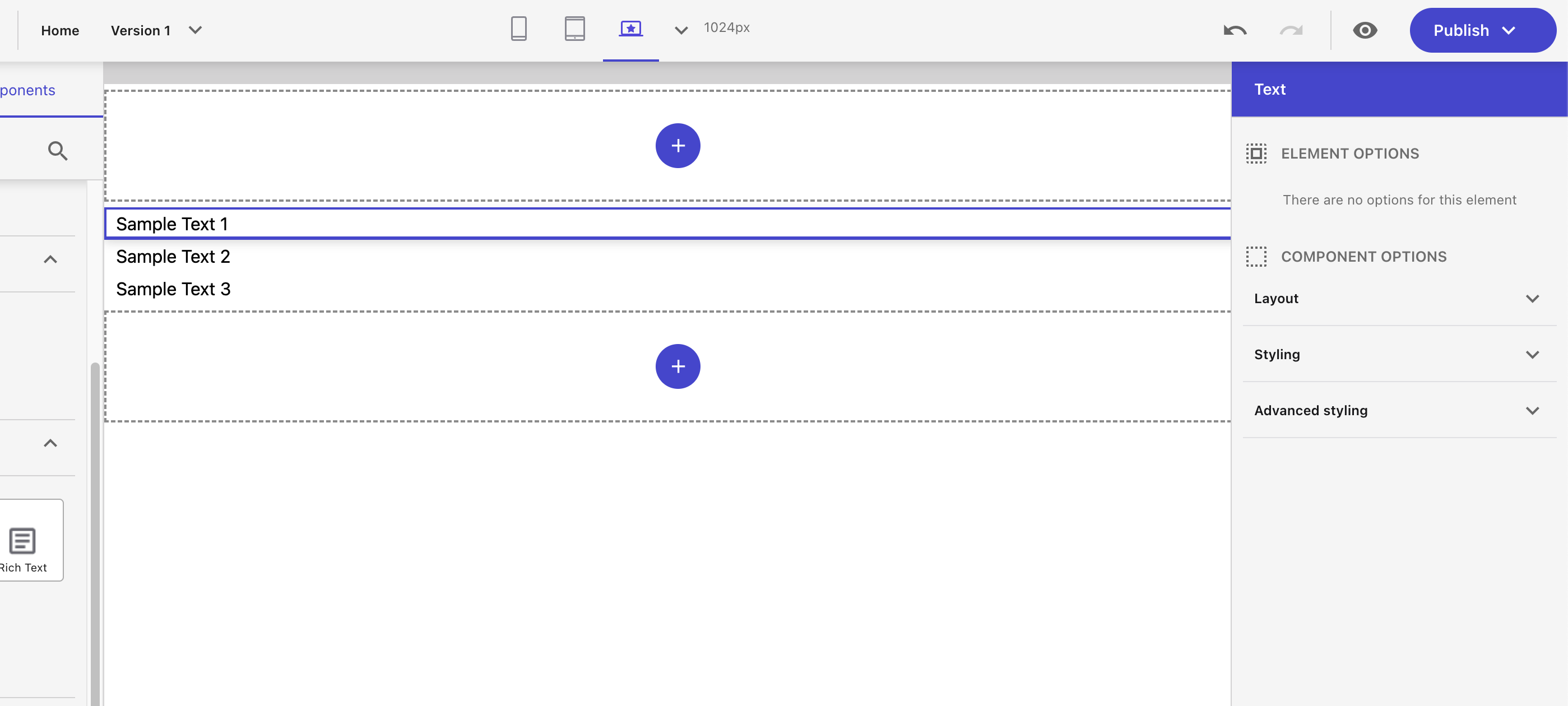This screenshot has height=706, width=1568.
Task: Click 'There are no options for this element'
Action: point(1399,199)
